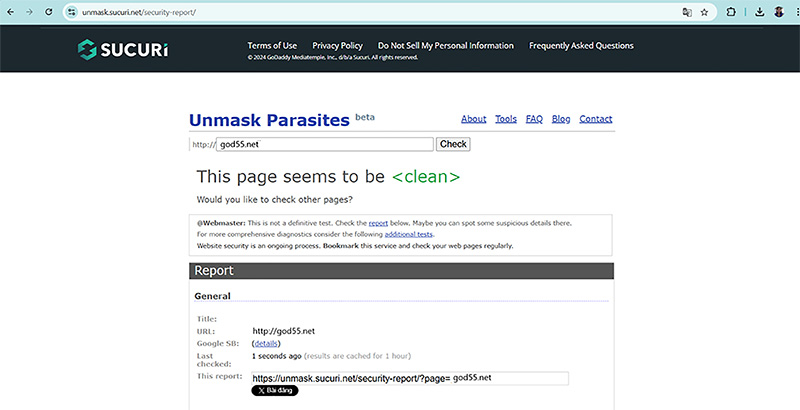Focus the browser address bar URL

click(139, 12)
